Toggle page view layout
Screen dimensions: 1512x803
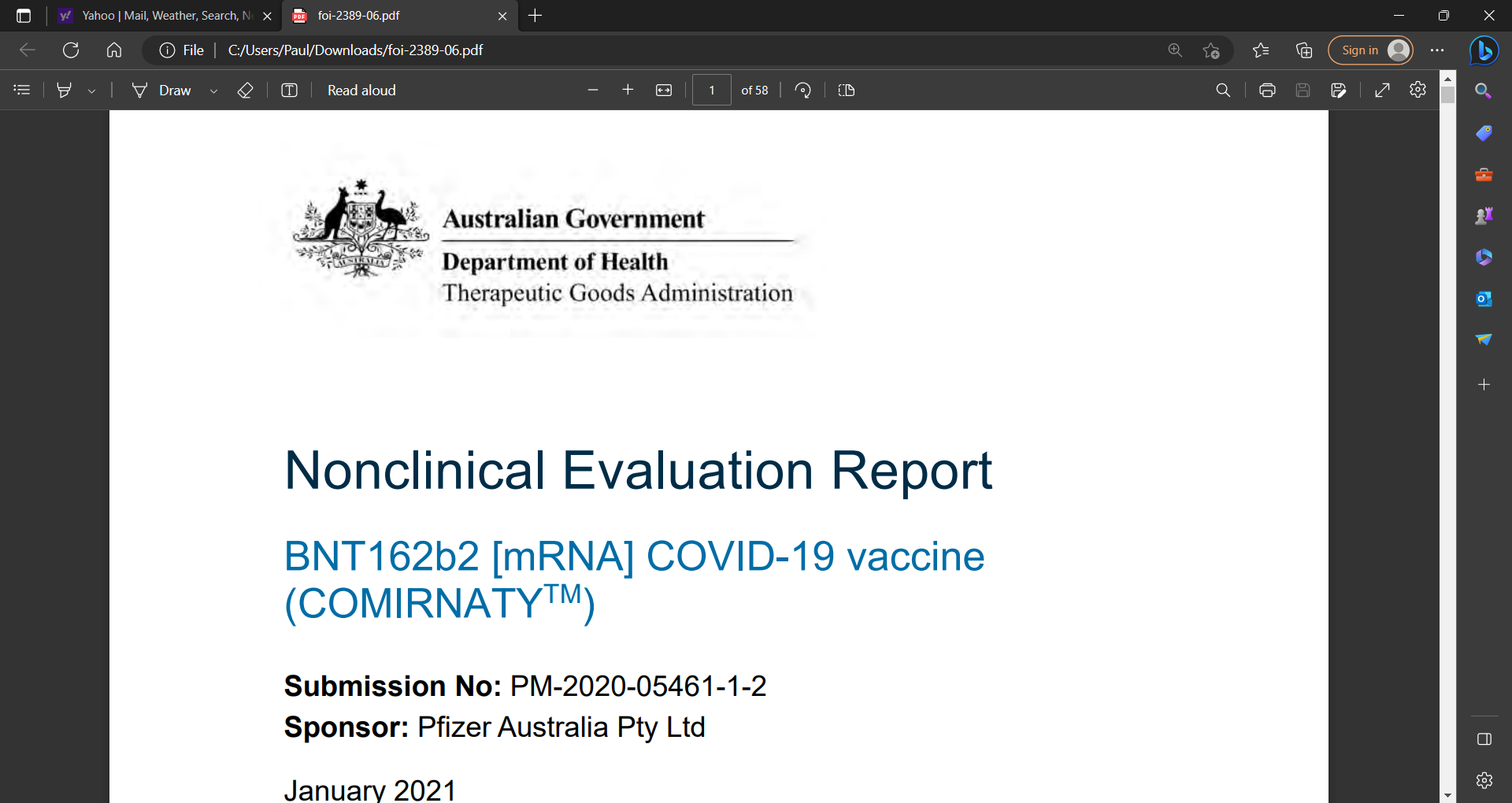(x=847, y=91)
